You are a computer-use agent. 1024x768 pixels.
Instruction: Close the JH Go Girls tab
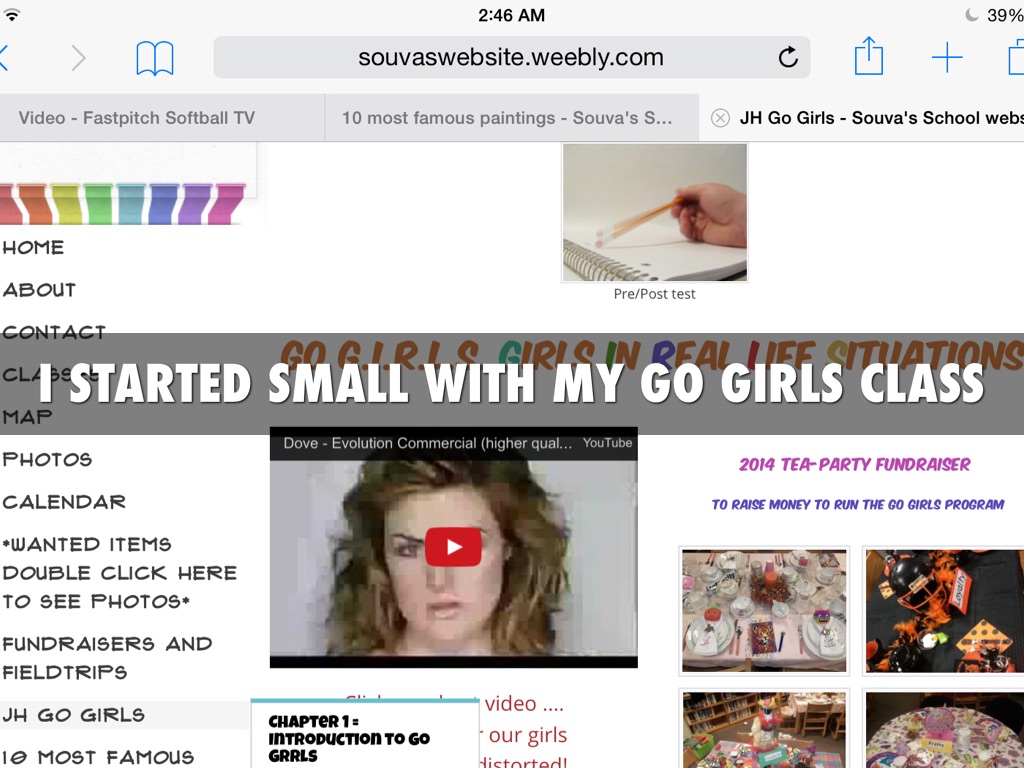point(720,118)
